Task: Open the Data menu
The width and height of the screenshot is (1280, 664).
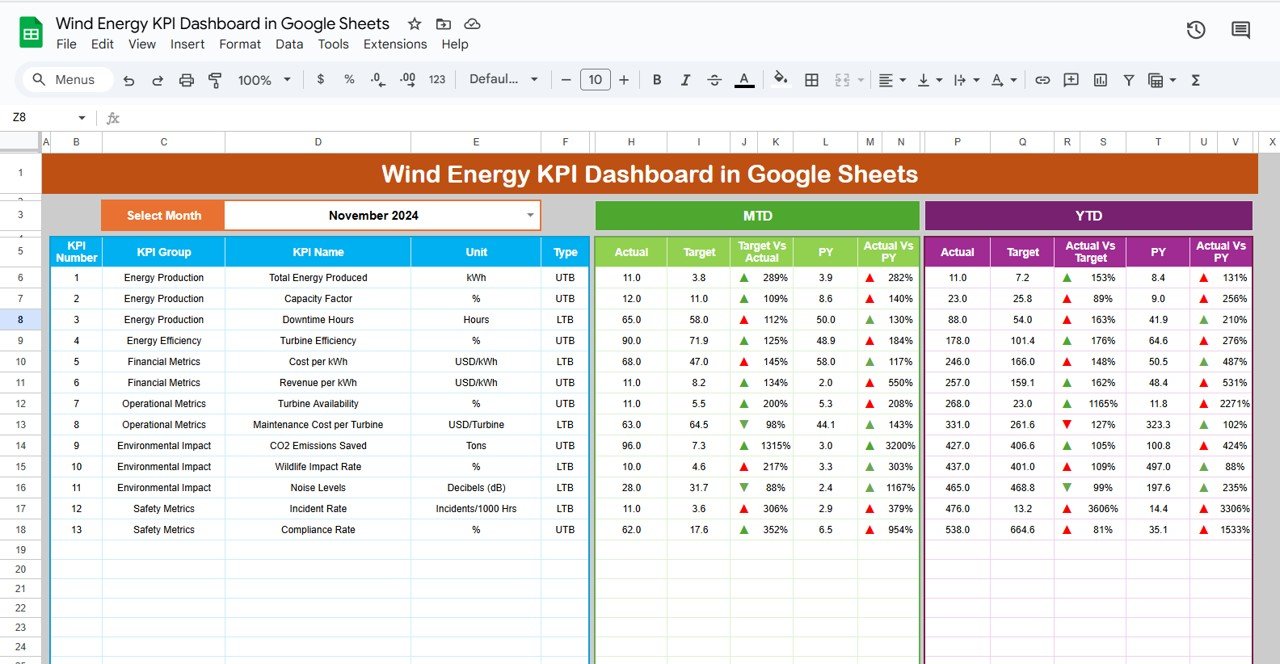Action: 289,44
